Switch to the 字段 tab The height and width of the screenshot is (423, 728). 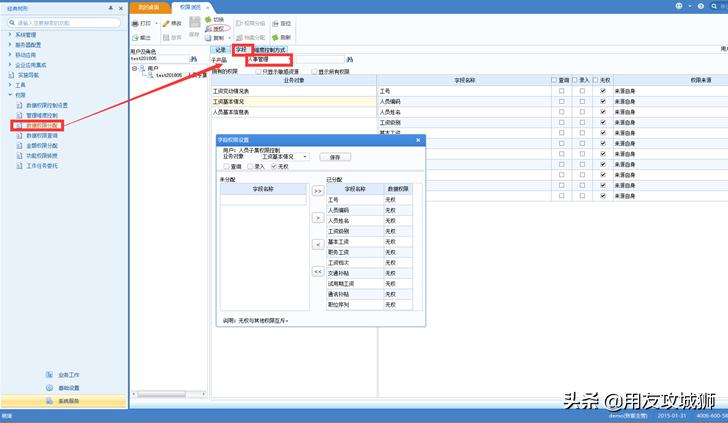(241, 50)
